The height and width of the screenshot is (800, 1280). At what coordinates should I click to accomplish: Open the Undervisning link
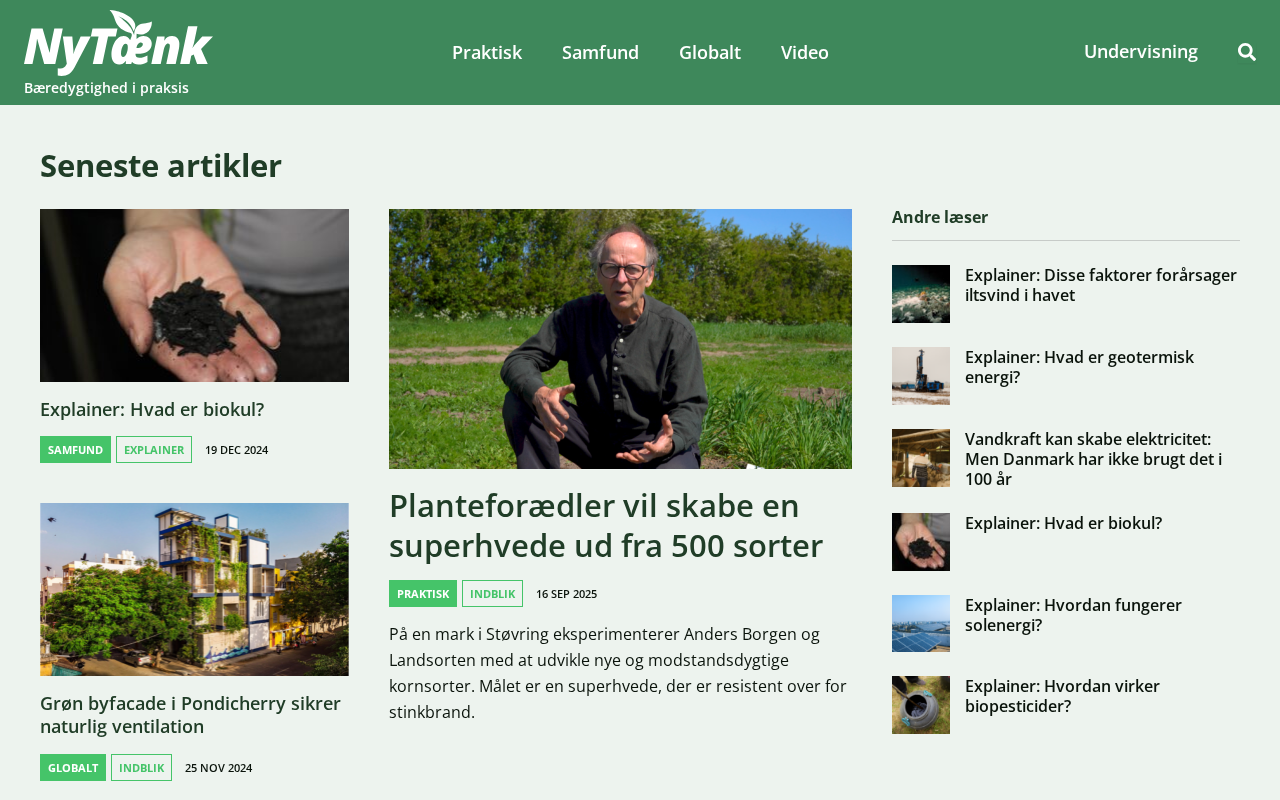[x=1141, y=51]
